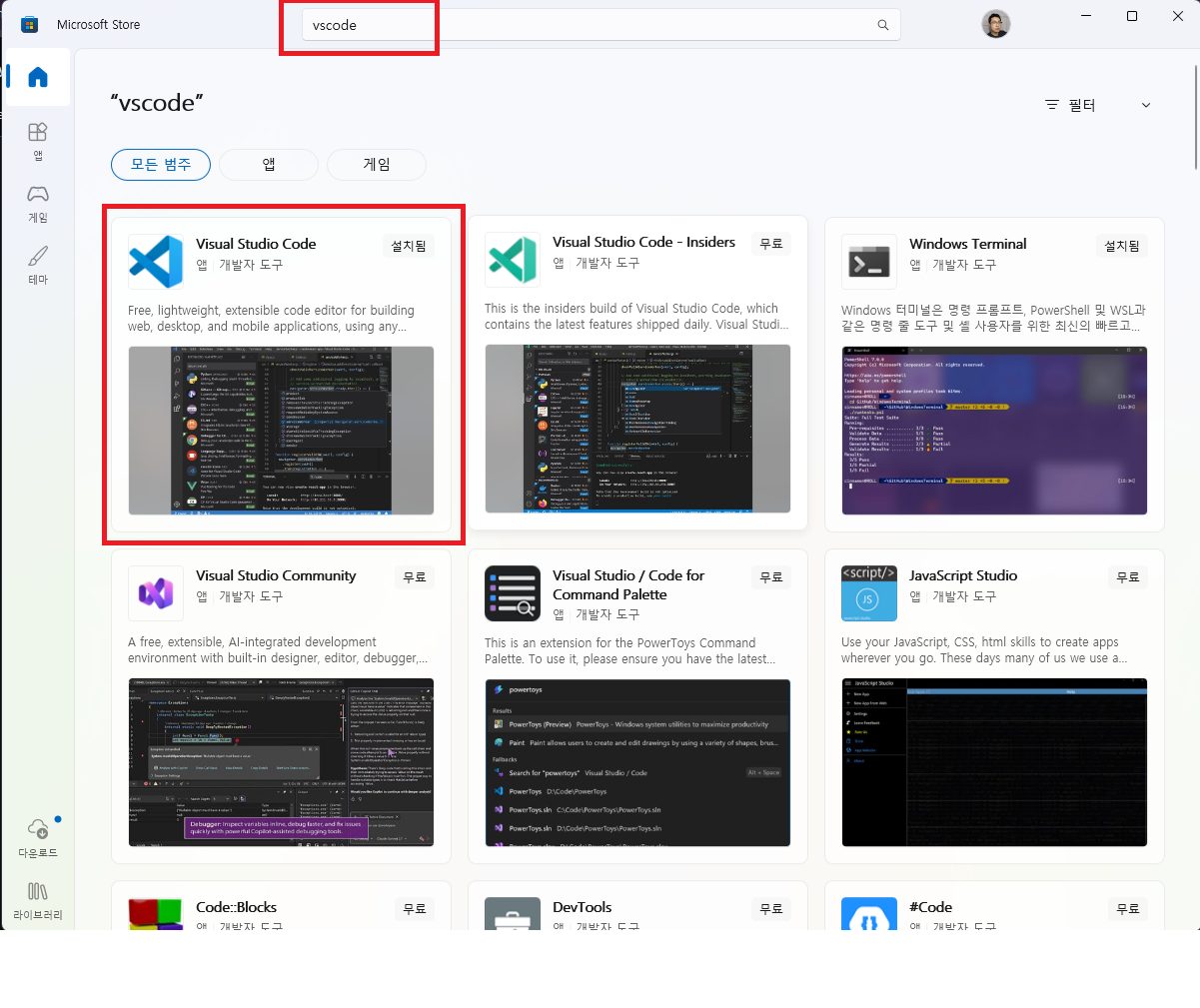This screenshot has width=1200, height=1008.
Task: Expand the 필터 dropdown chevron
Action: click(1146, 105)
